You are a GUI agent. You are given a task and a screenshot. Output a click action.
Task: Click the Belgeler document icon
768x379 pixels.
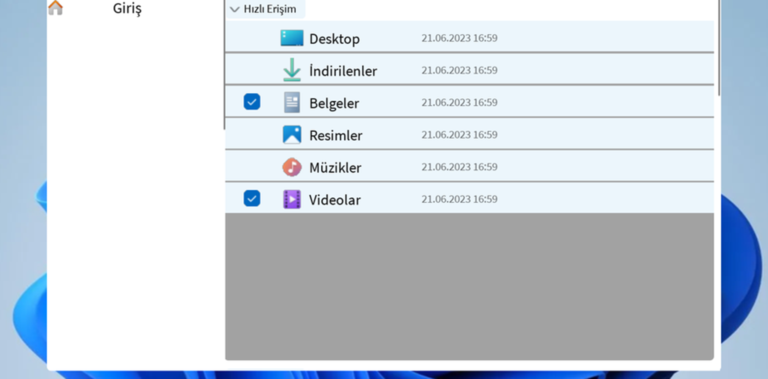(x=292, y=102)
